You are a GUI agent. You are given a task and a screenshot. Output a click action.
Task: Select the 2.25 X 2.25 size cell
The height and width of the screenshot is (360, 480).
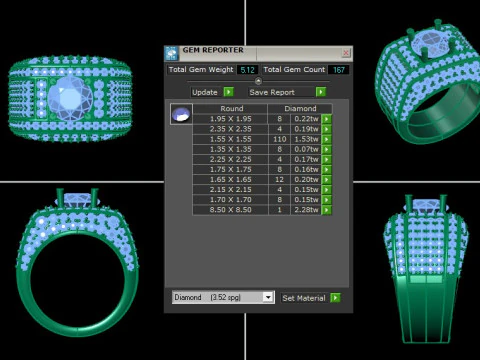(x=230, y=159)
